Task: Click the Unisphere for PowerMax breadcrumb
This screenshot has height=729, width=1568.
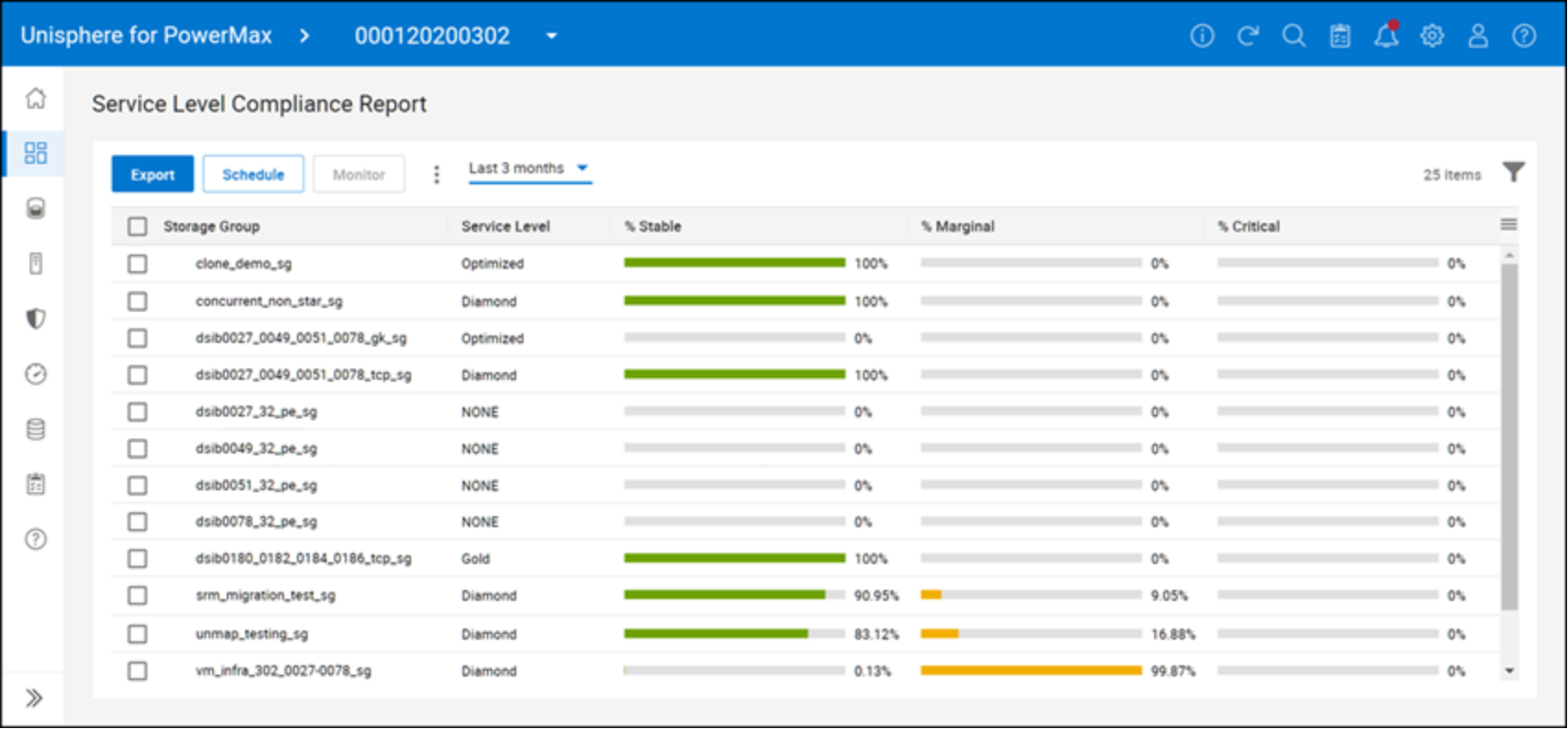Action: (x=147, y=36)
